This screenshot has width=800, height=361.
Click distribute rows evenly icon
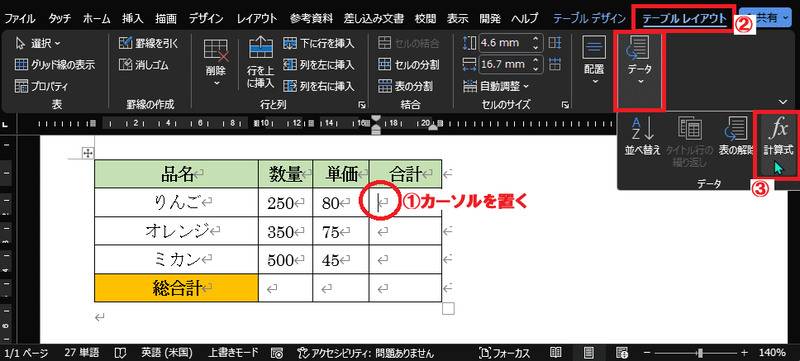(555, 43)
